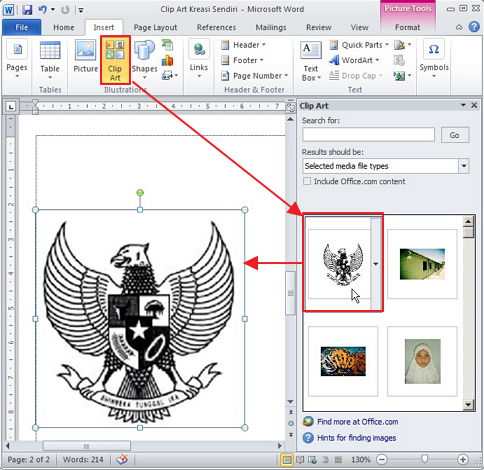Viewport: 484px width, 470px height.
Task: Open the Quick Parts menu
Action: [x=359, y=45]
